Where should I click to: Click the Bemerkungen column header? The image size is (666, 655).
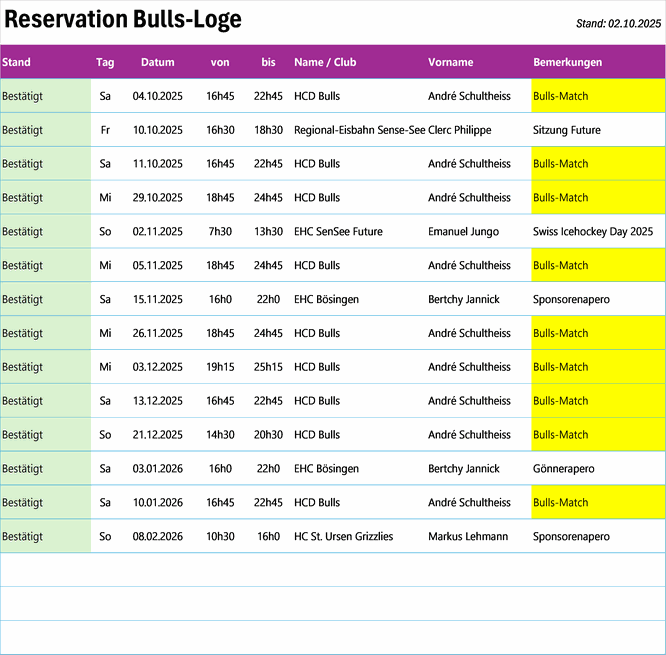(567, 62)
